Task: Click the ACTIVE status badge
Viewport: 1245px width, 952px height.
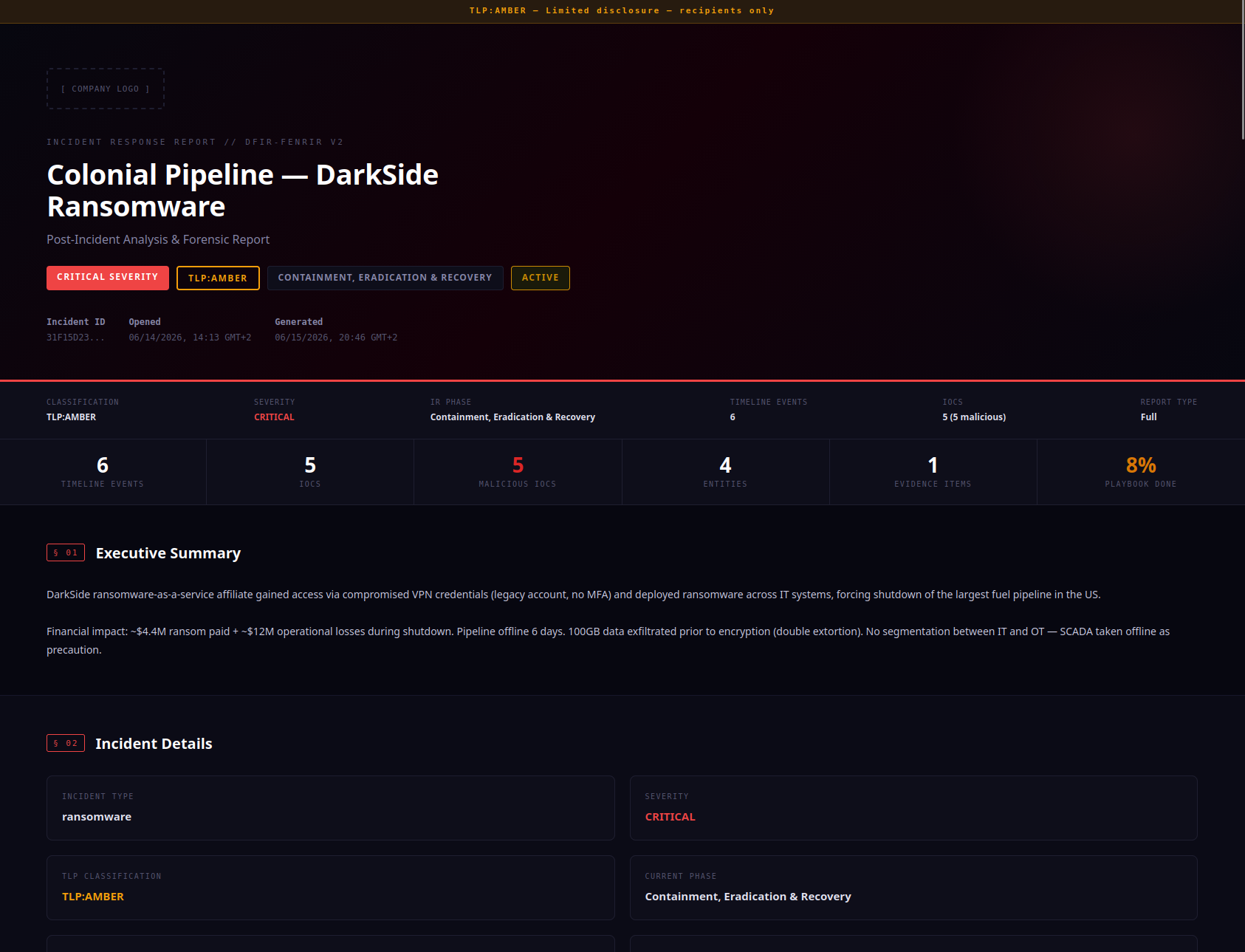Action: point(541,278)
